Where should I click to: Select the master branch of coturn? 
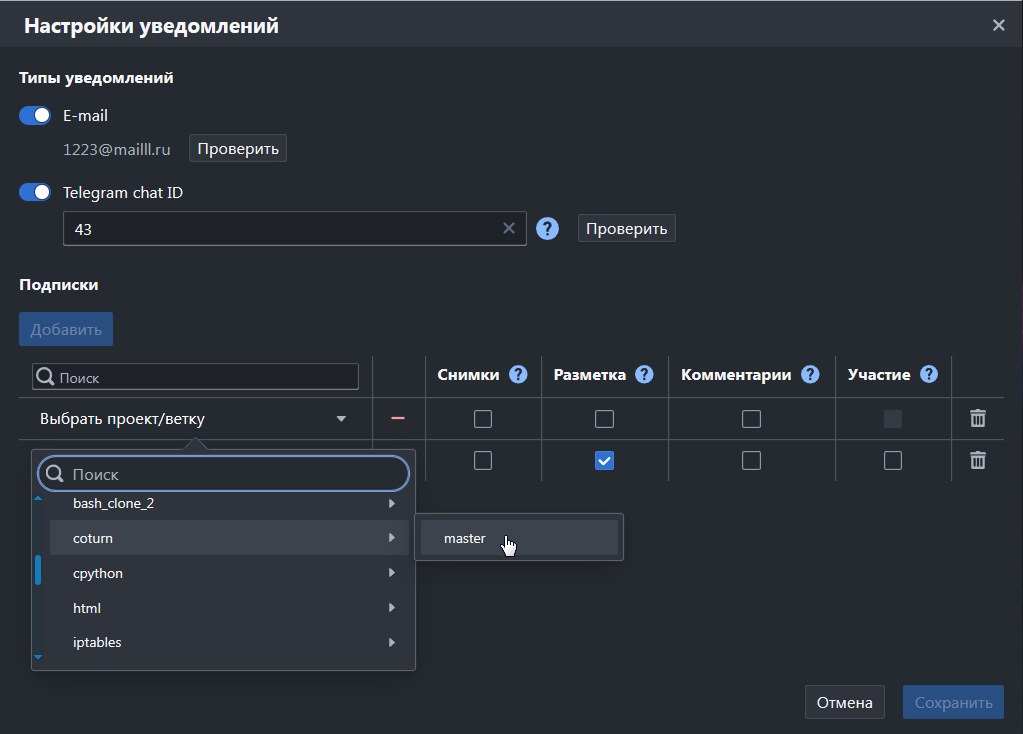pyautogui.click(x=519, y=538)
